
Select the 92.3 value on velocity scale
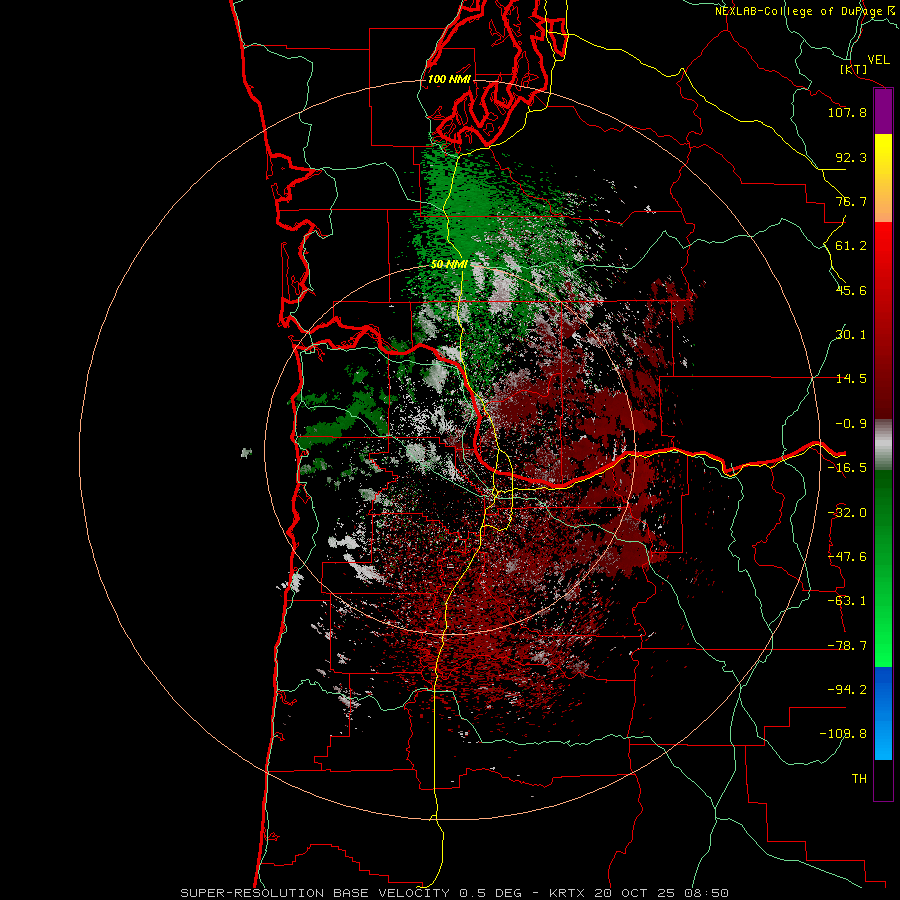851,157
